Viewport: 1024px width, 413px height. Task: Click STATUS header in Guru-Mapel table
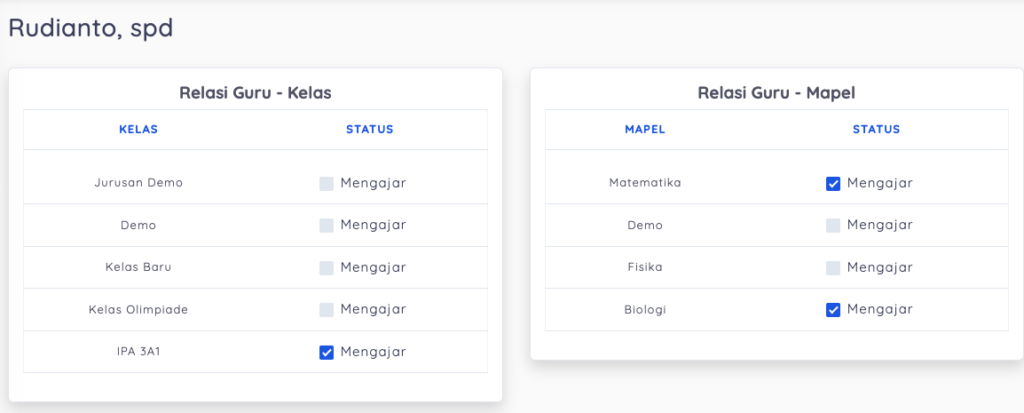click(x=876, y=129)
